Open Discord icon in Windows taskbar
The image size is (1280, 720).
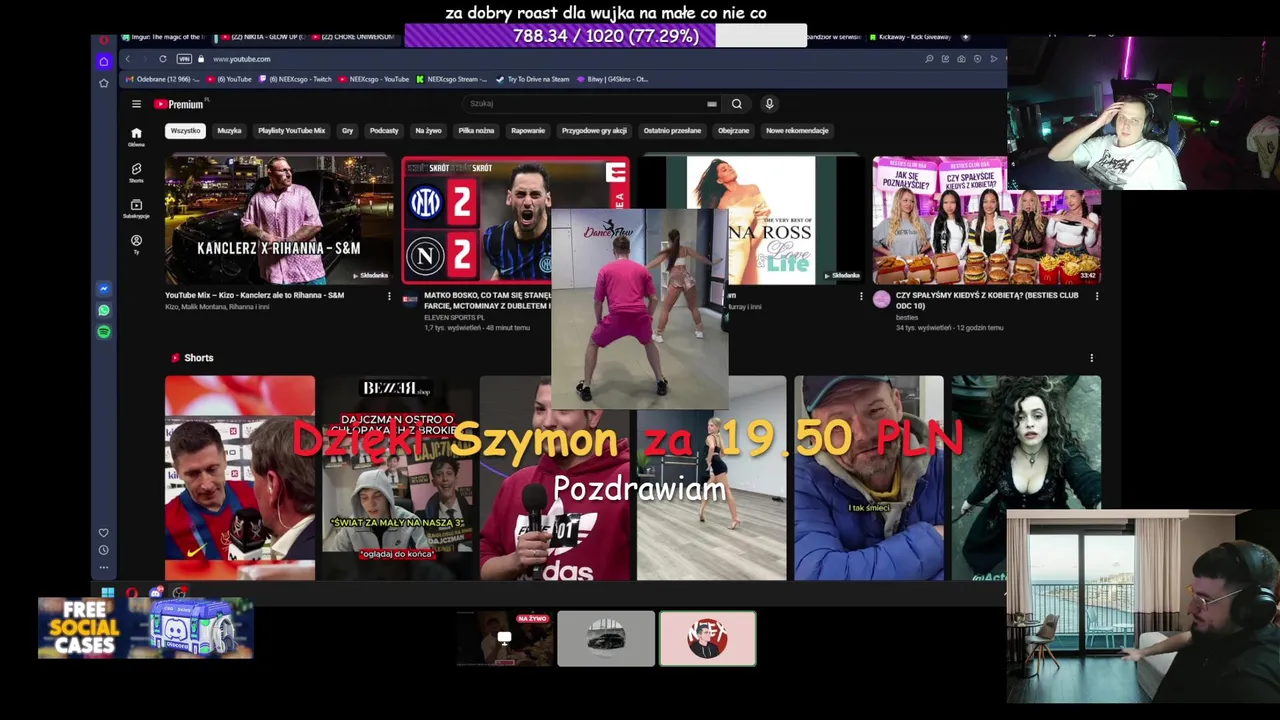[155, 593]
